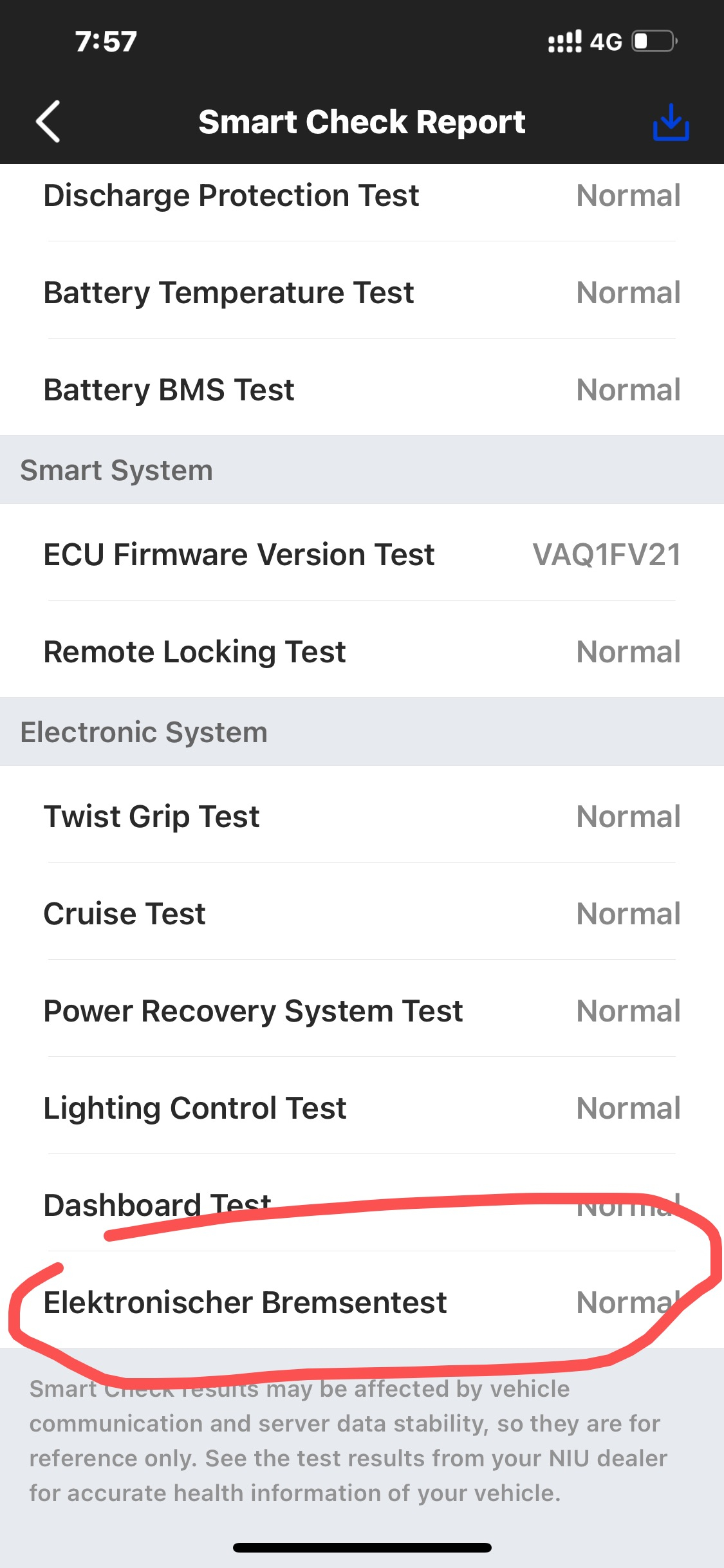Image resolution: width=724 pixels, height=1568 pixels.
Task: Select the Remote Locking Test row
Action: point(362,652)
